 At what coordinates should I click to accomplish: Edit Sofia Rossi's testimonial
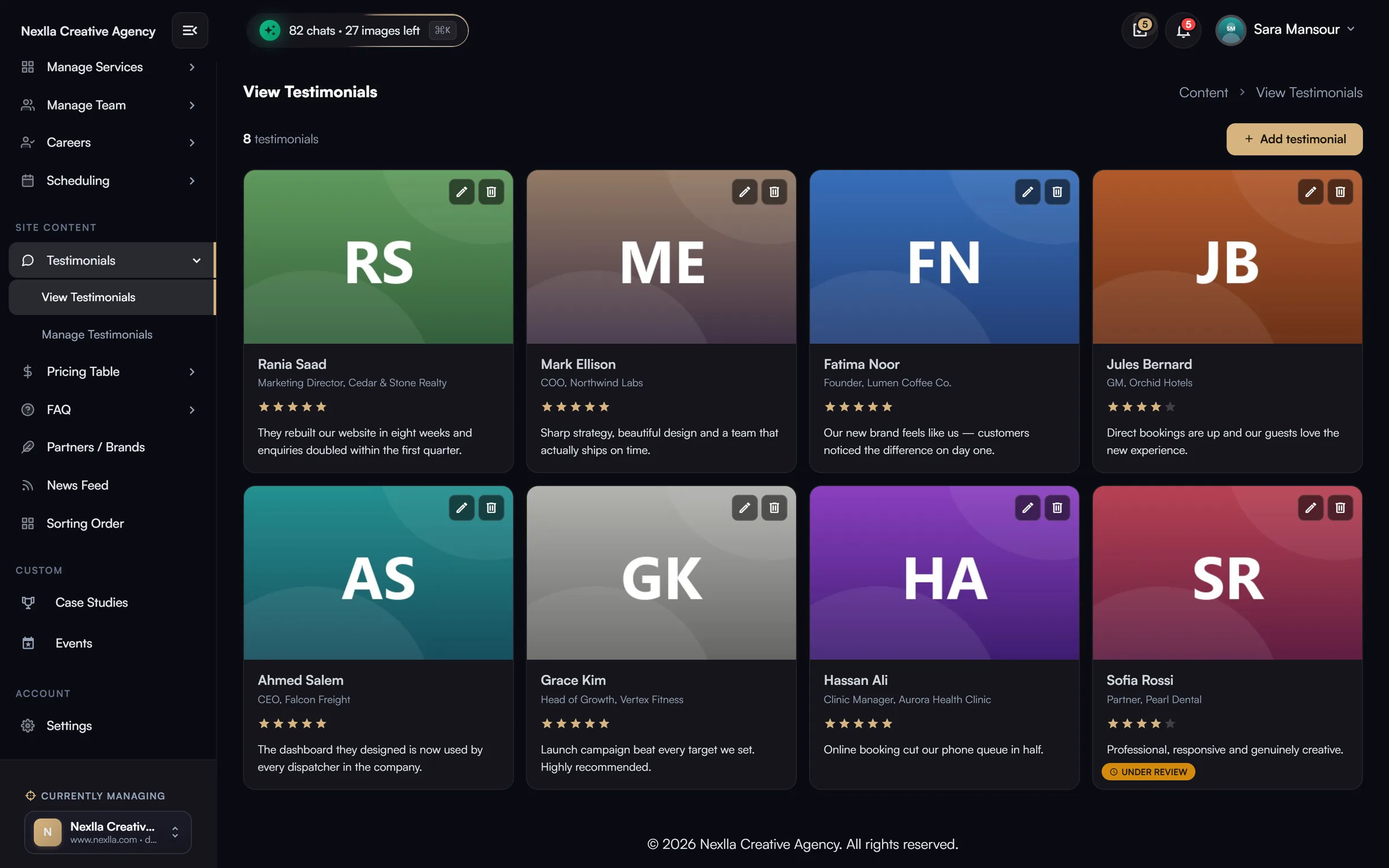pyautogui.click(x=1310, y=508)
